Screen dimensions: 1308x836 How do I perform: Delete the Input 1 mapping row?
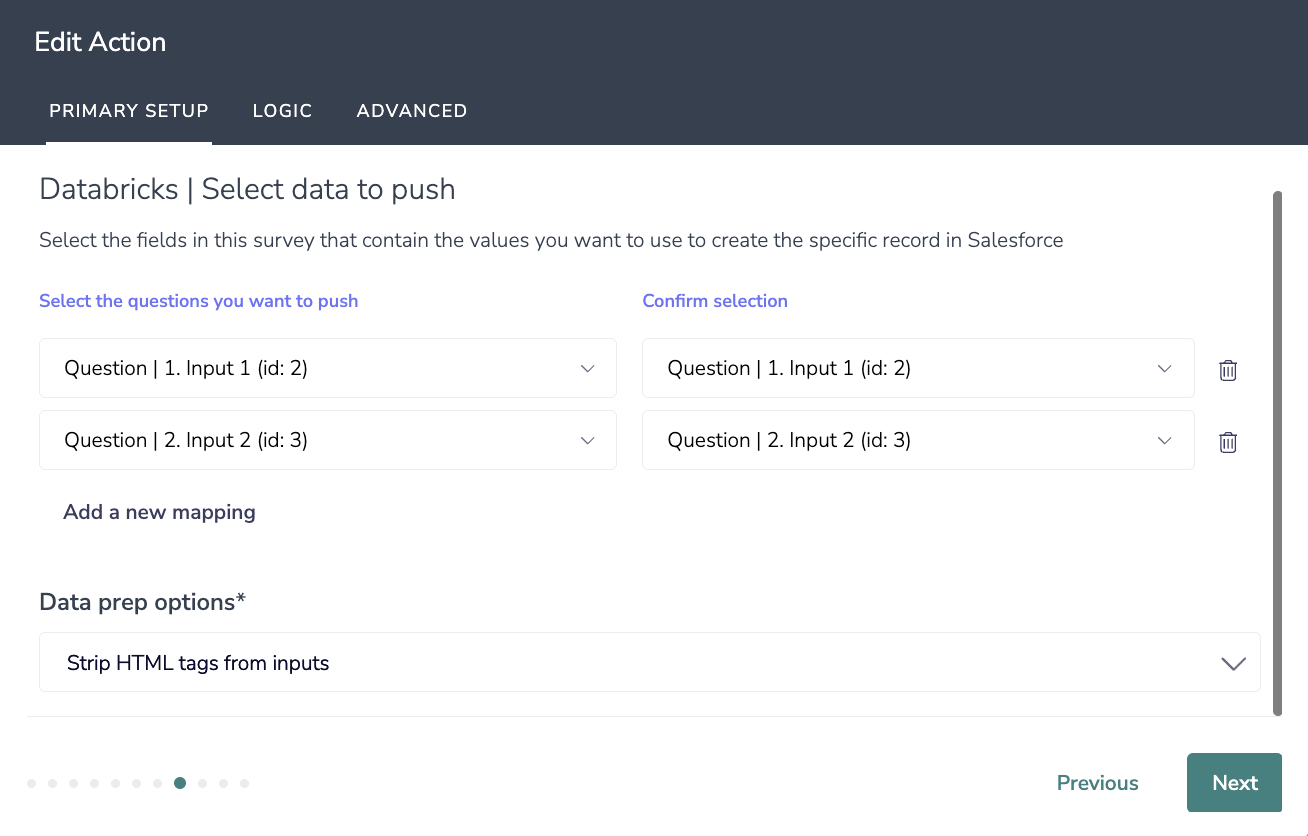click(1228, 370)
